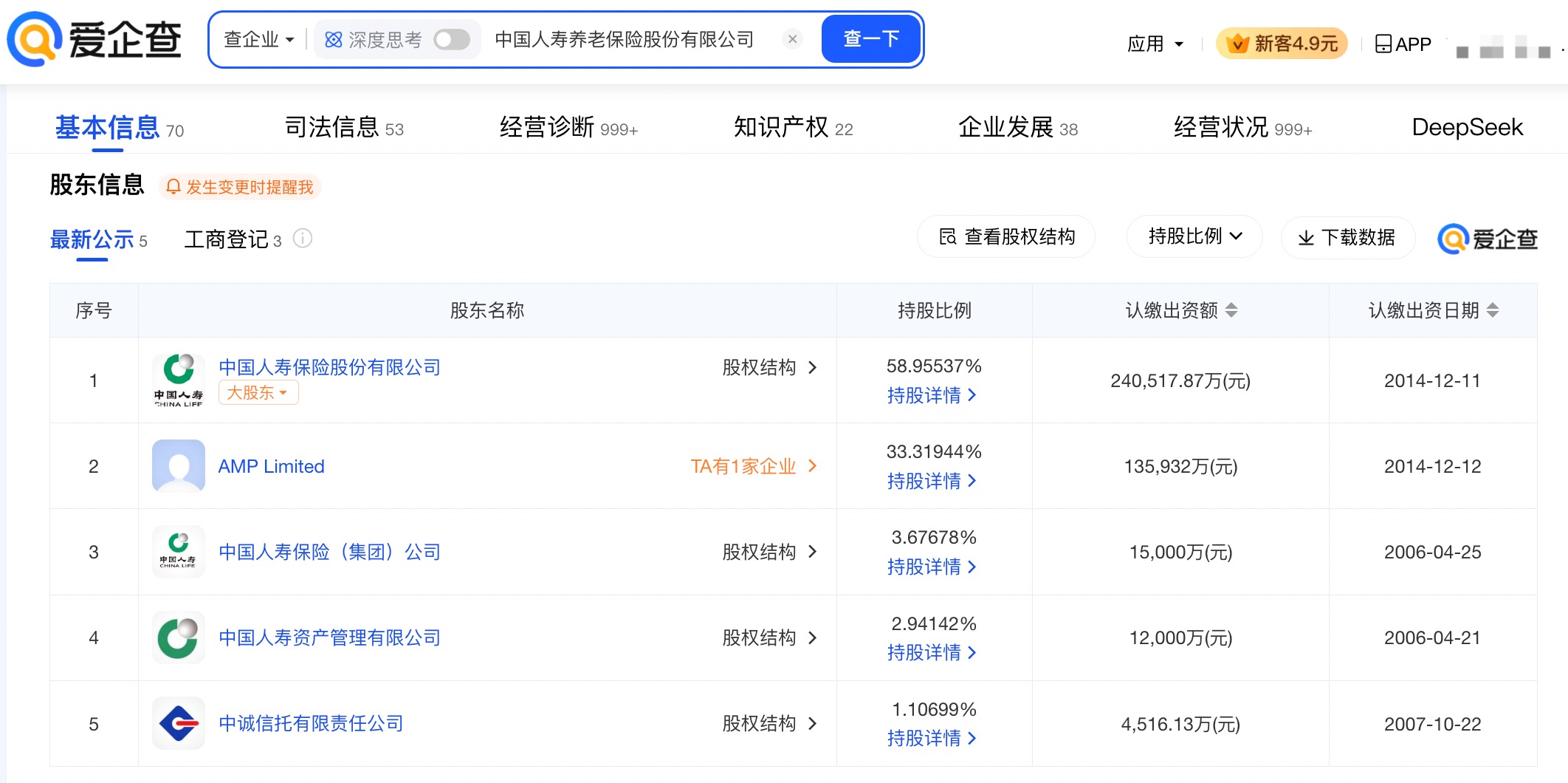
Task: Toggle the 深度思考 switch
Action: click(452, 39)
